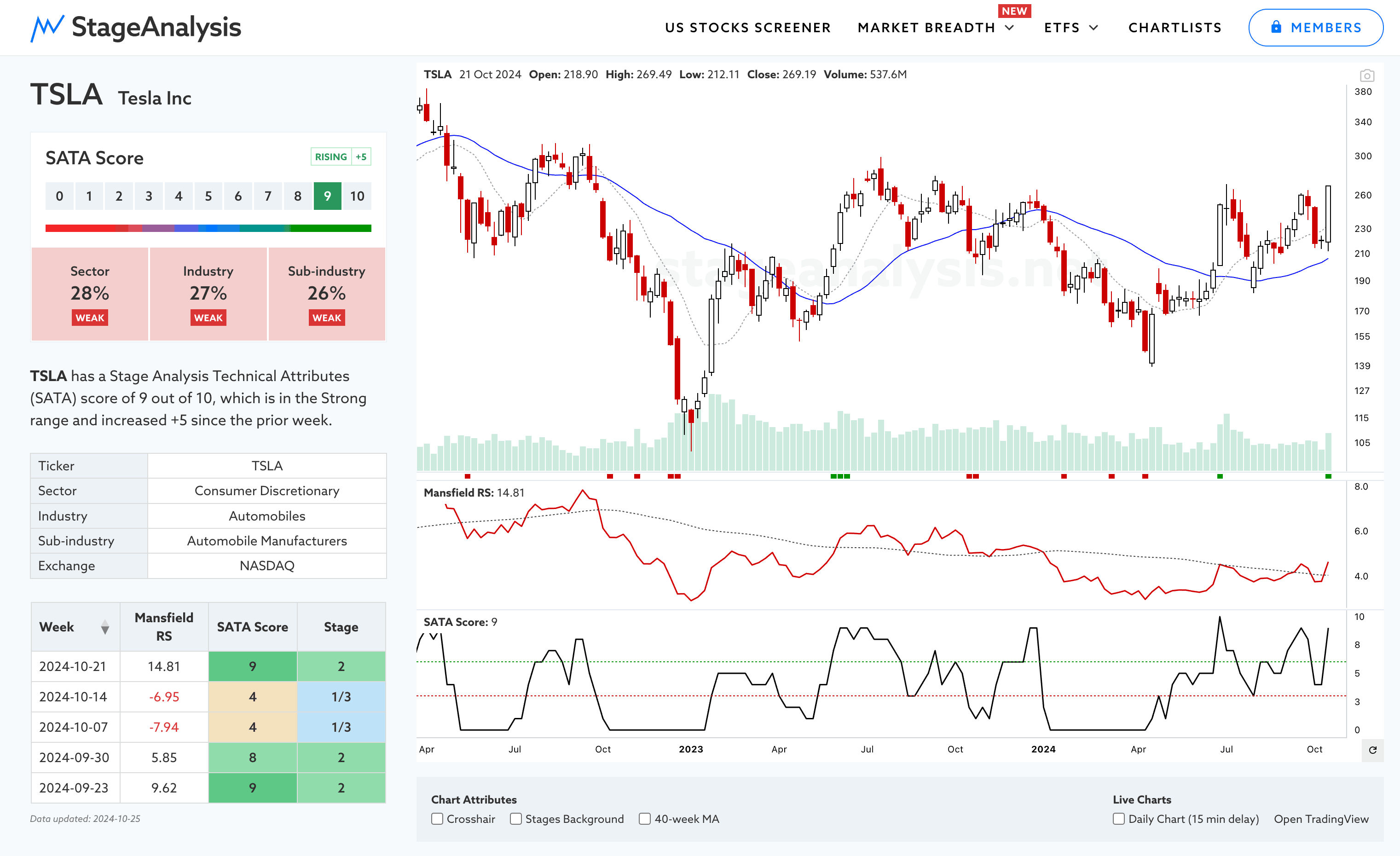
Task: Click the Sector 28% Weak box
Action: point(90,294)
